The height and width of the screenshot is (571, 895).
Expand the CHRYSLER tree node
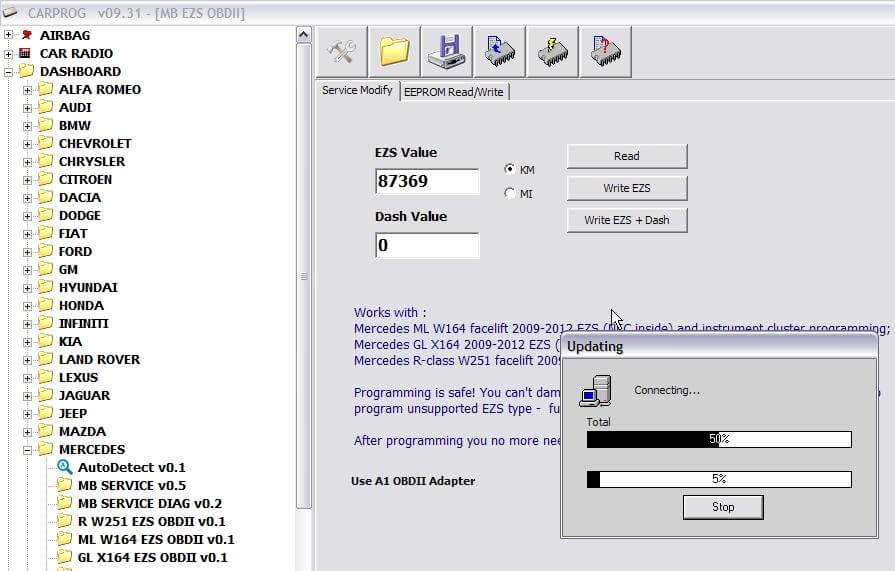[x=27, y=162]
